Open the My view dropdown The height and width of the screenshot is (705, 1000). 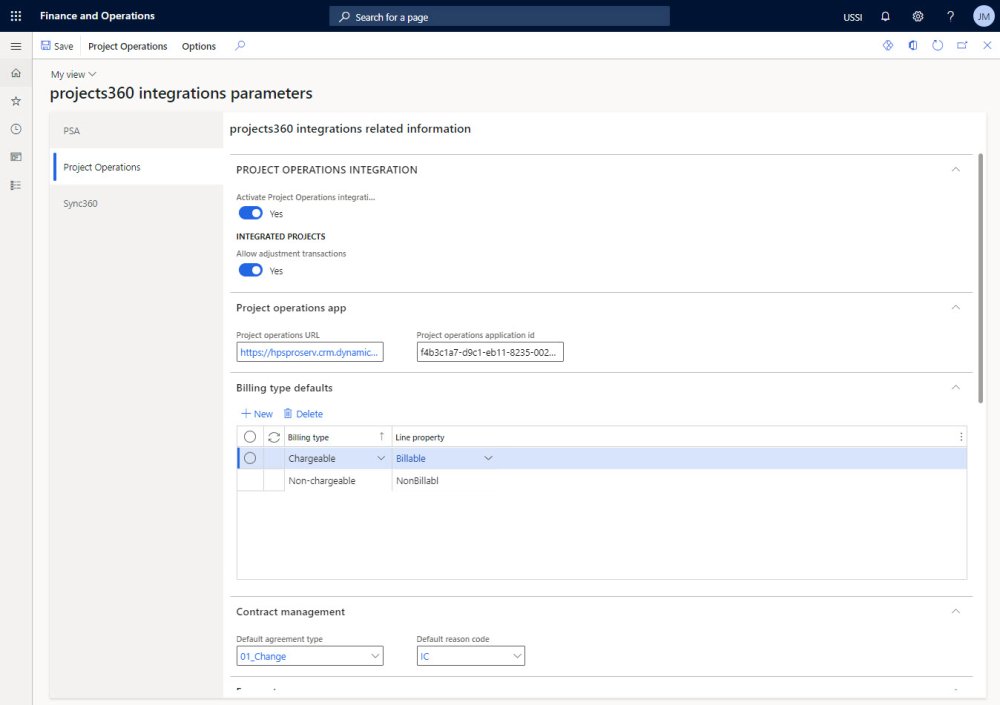(73, 74)
